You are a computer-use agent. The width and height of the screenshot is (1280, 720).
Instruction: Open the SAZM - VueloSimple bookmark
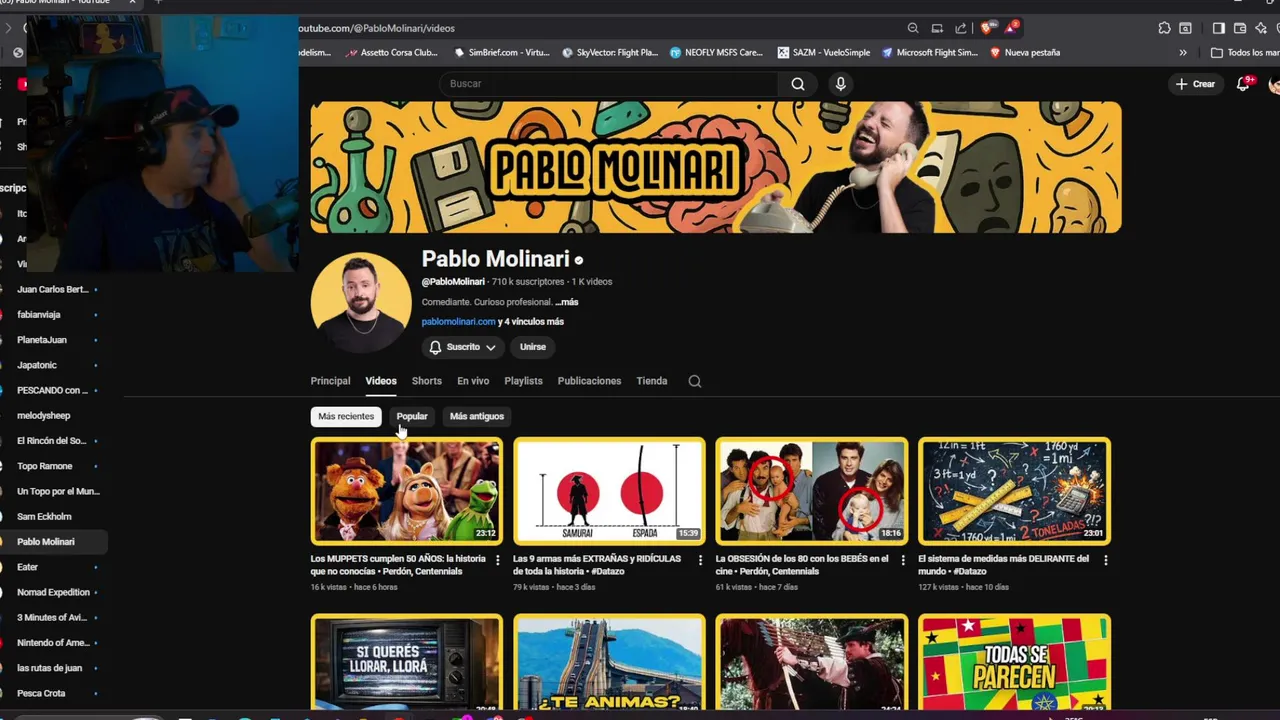click(823, 52)
